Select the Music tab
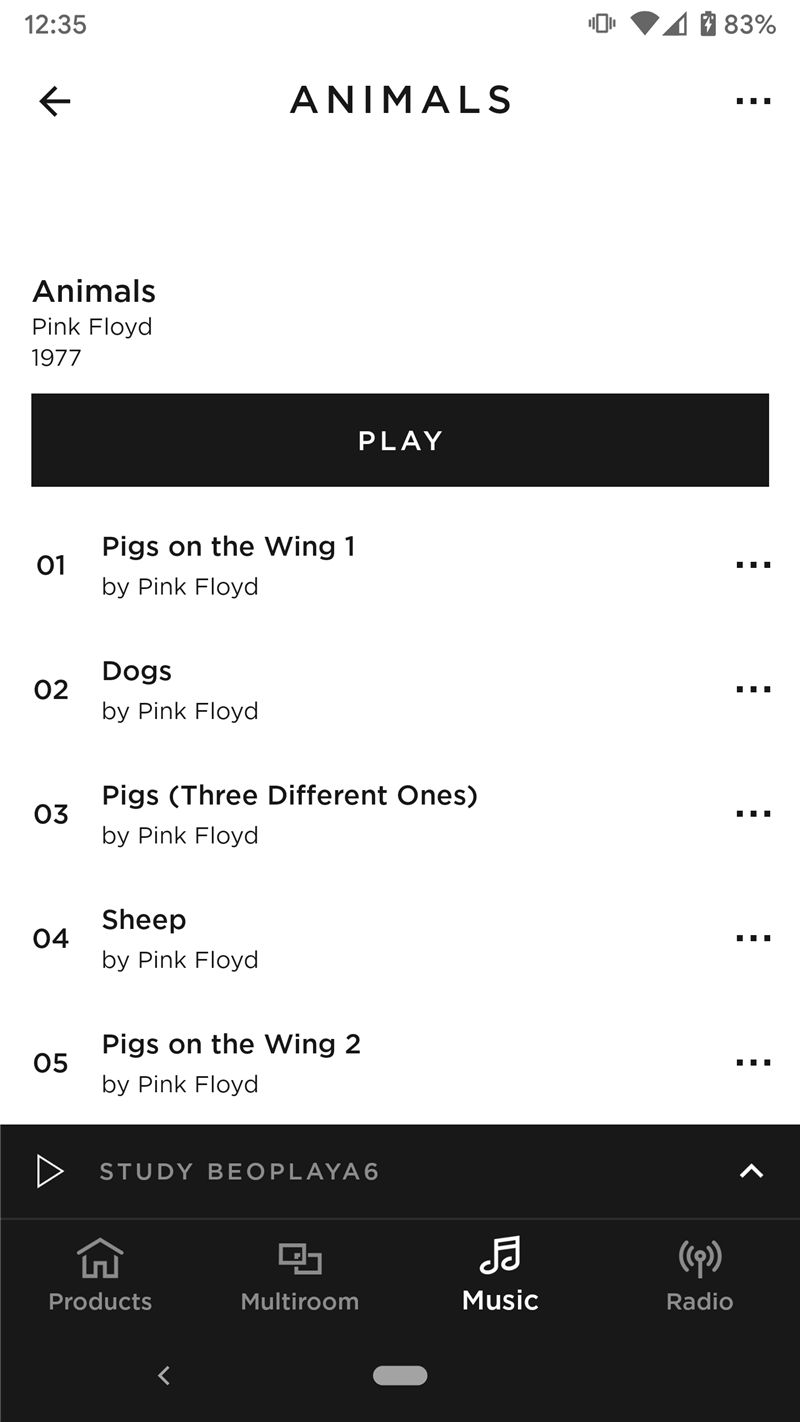The height and width of the screenshot is (1422, 800). pos(500,1274)
